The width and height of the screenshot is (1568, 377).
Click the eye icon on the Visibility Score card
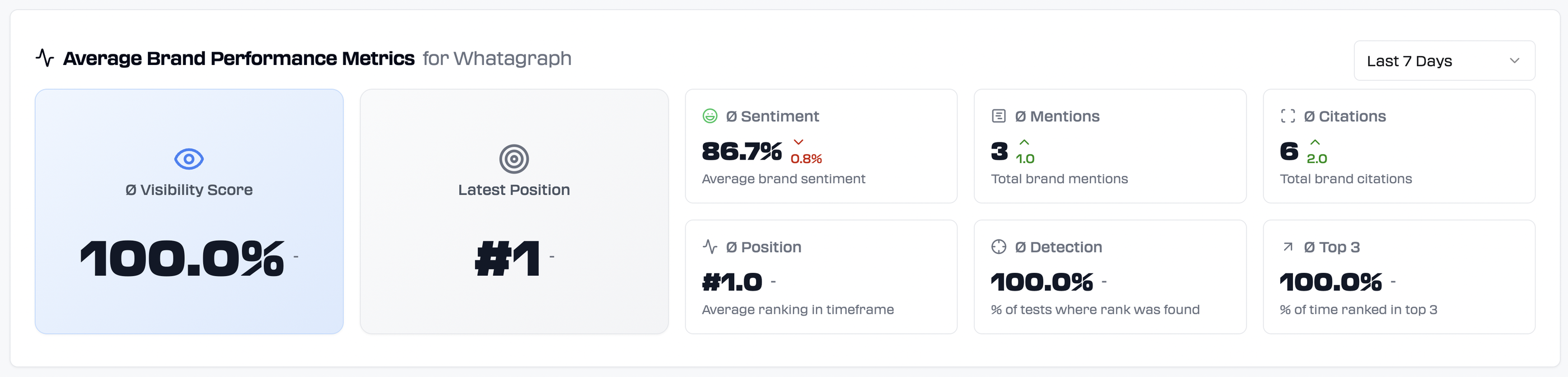click(x=190, y=158)
